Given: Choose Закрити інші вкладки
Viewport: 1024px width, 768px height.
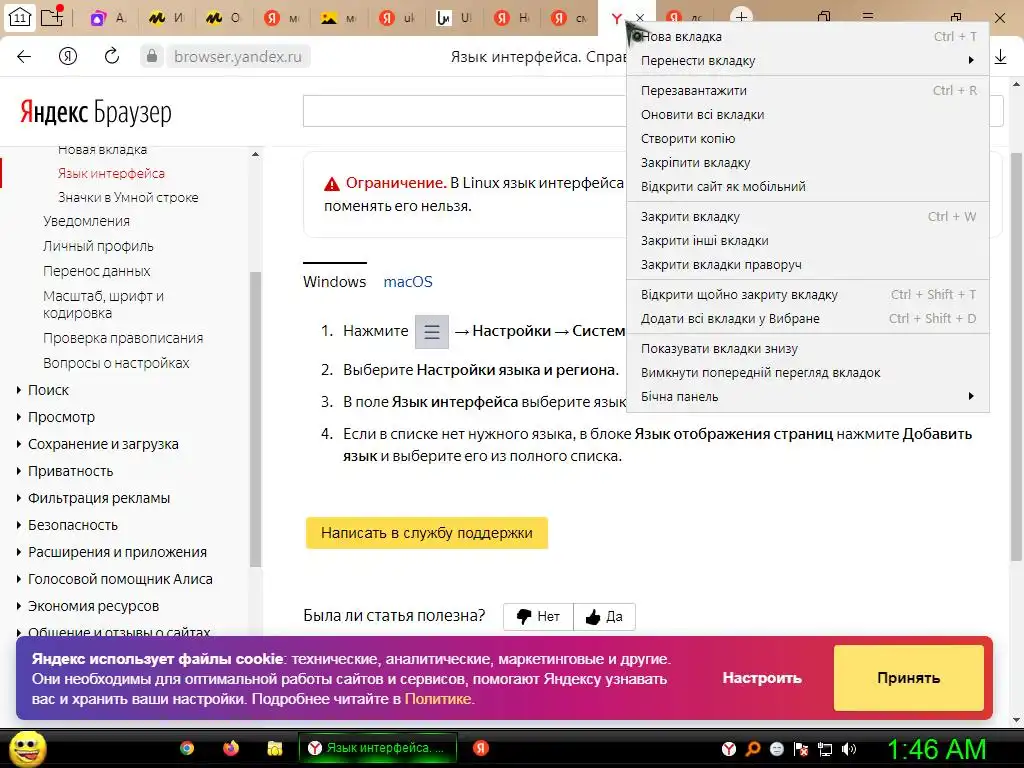Looking at the screenshot, I should pos(808,241).
